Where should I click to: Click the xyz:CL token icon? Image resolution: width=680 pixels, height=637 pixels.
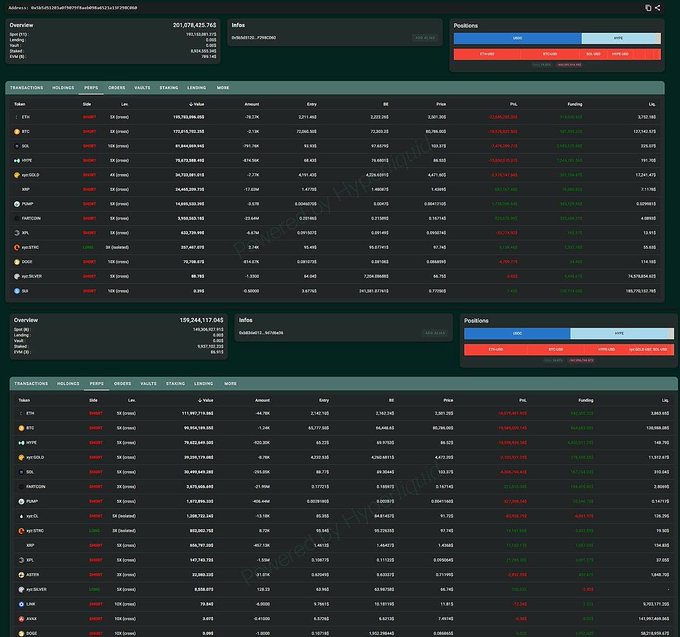(21, 516)
